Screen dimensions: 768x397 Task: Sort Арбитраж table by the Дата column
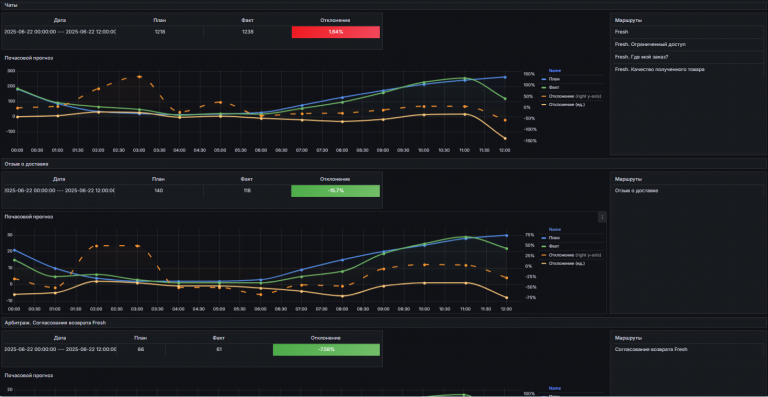[59, 338]
